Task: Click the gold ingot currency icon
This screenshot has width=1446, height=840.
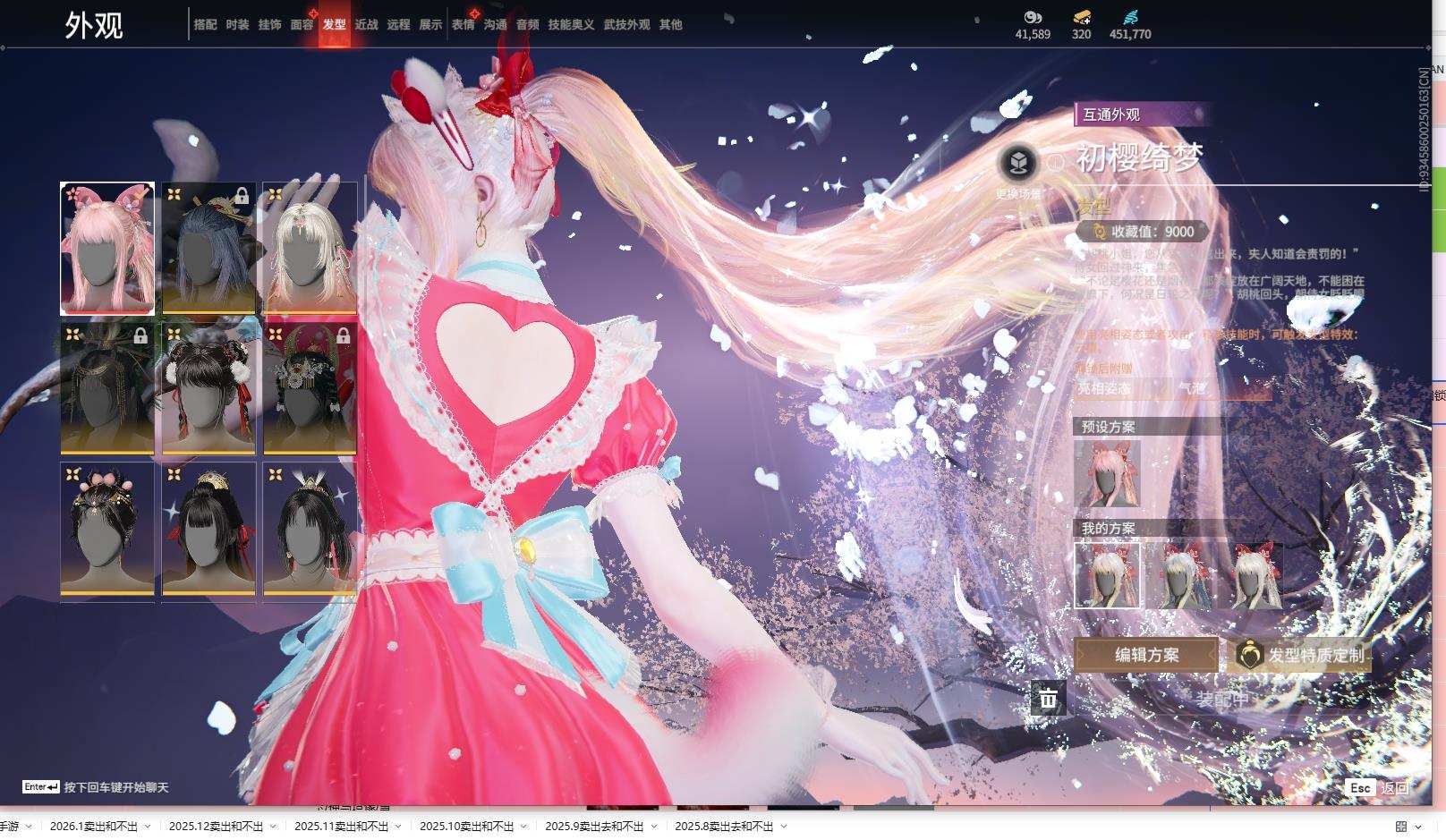Action: tap(1082, 17)
